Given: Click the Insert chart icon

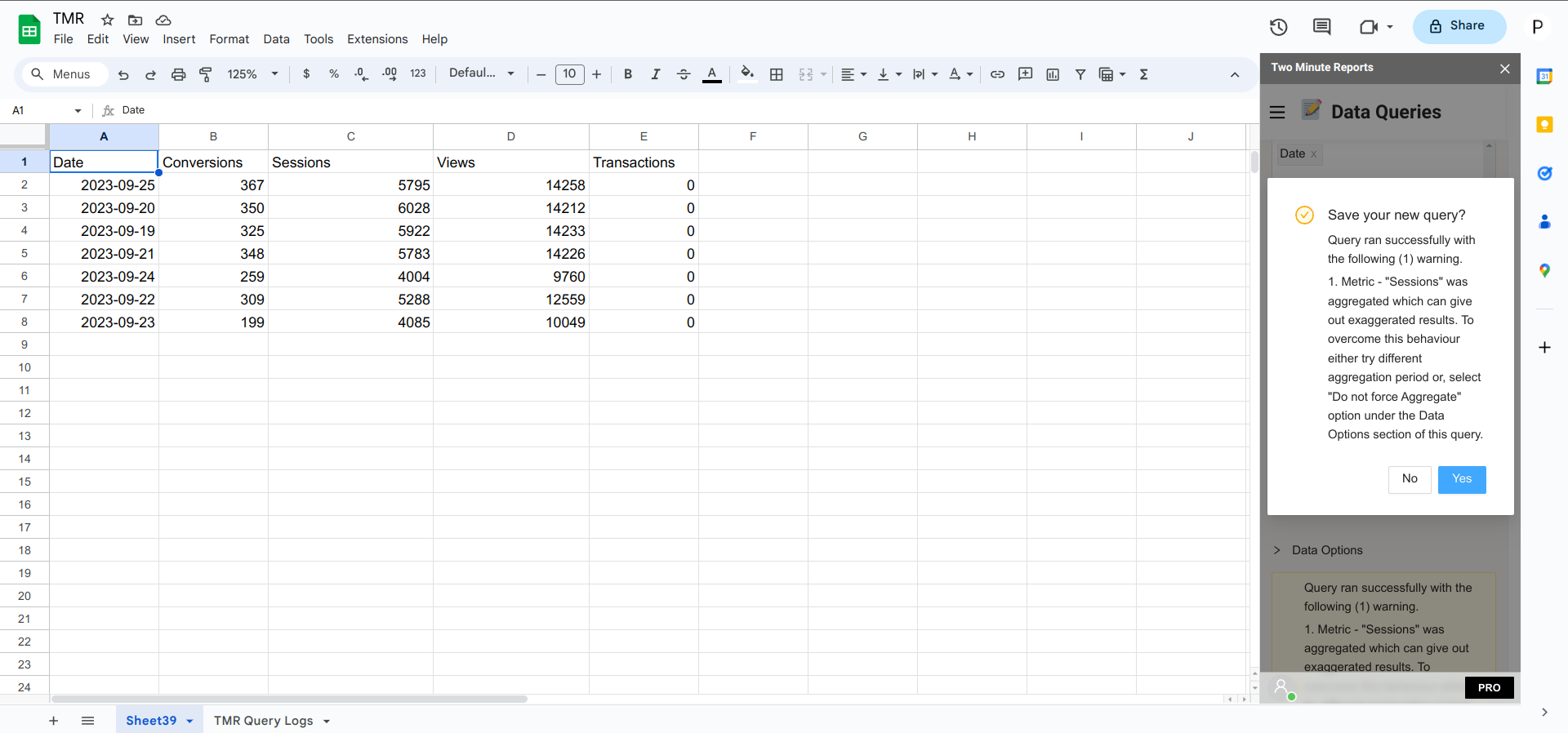Looking at the screenshot, I should [1053, 74].
